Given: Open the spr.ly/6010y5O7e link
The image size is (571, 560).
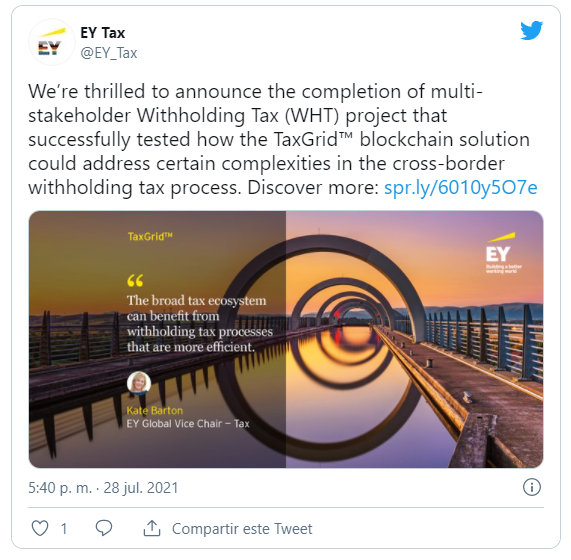Looking at the screenshot, I should pos(461,188).
